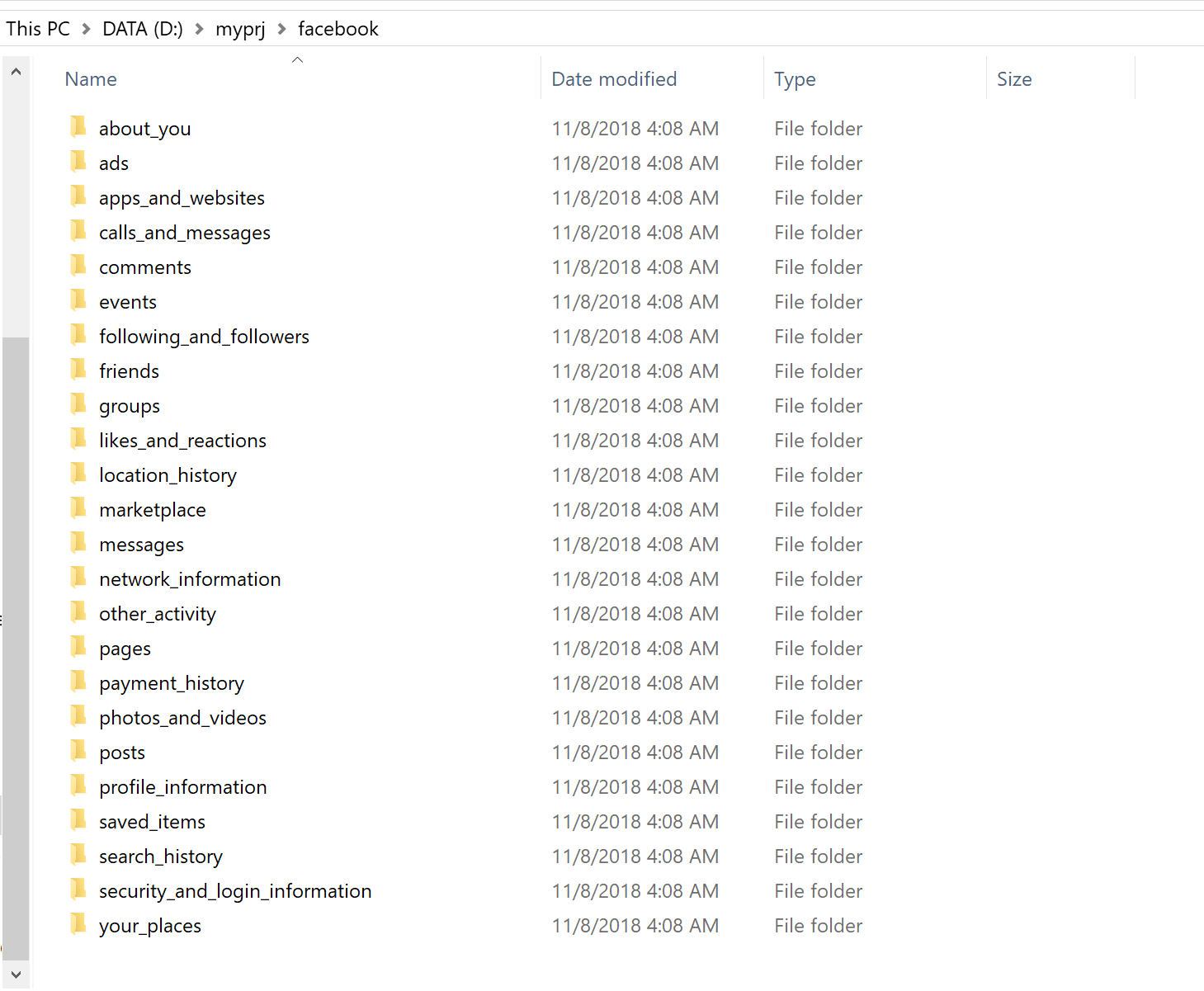Click the scroll down arrow

click(x=16, y=974)
